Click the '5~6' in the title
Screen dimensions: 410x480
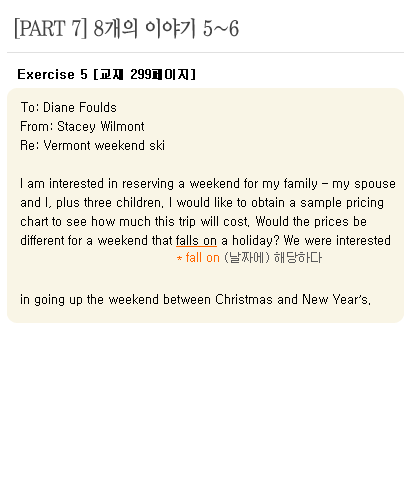[221, 28]
